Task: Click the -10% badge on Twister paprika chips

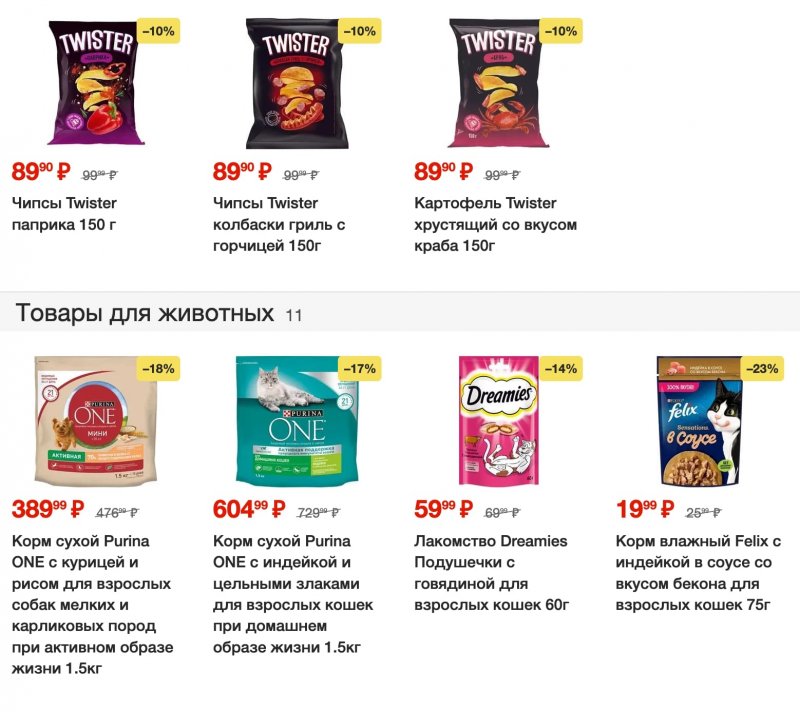Action: pyautogui.click(x=158, y=31)
